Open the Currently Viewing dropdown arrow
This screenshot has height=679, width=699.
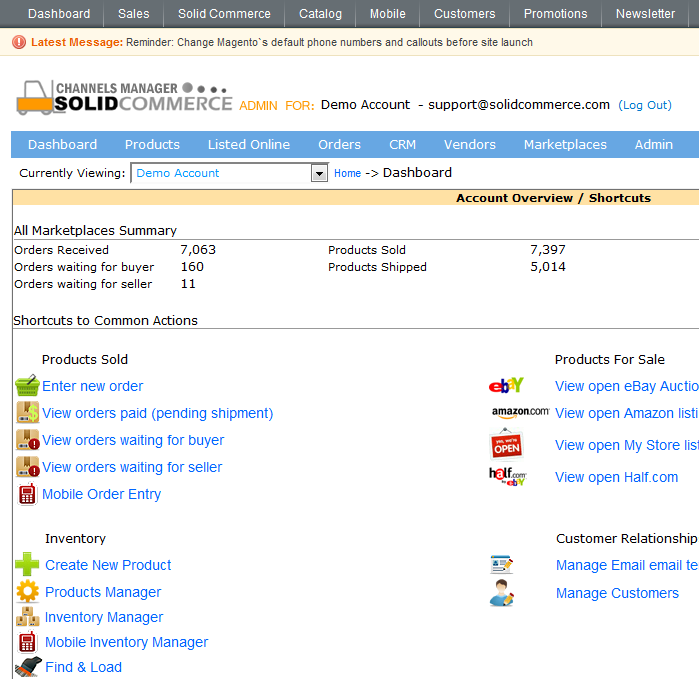coord(319,173)
